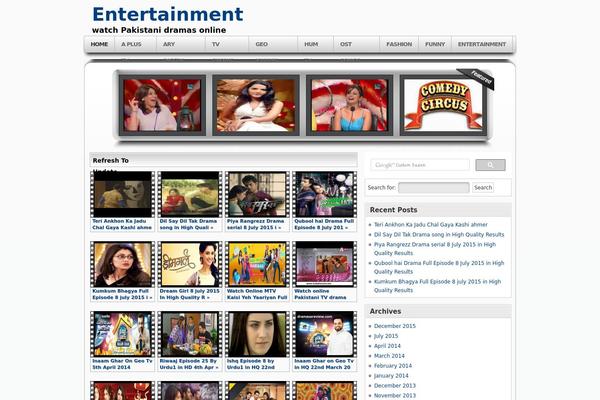Open the ENTERTAINMENT menu item
This screenshot has height=400, width=600.
click(x=482, y=44)
